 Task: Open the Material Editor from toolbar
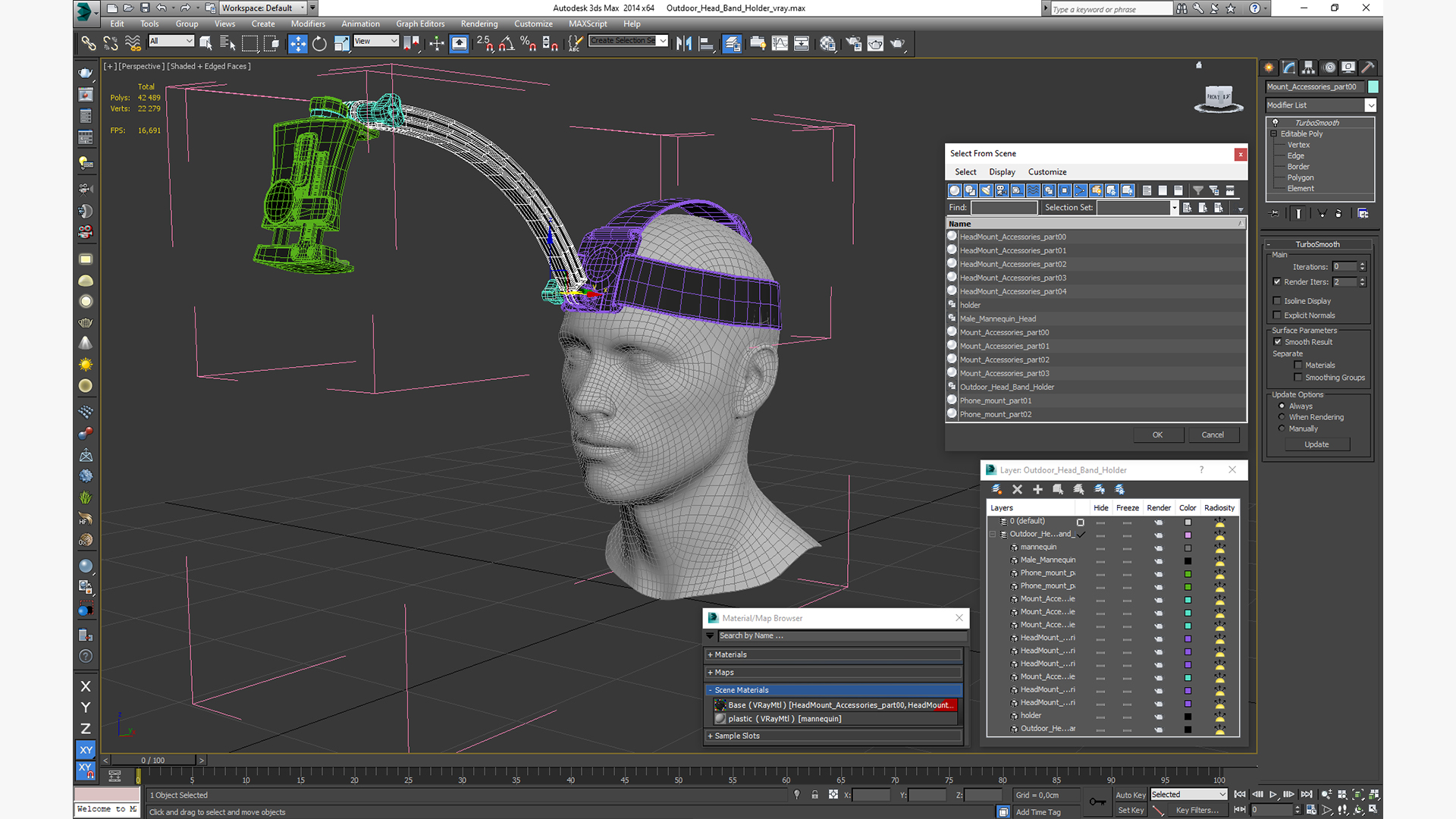coord(827,43)
